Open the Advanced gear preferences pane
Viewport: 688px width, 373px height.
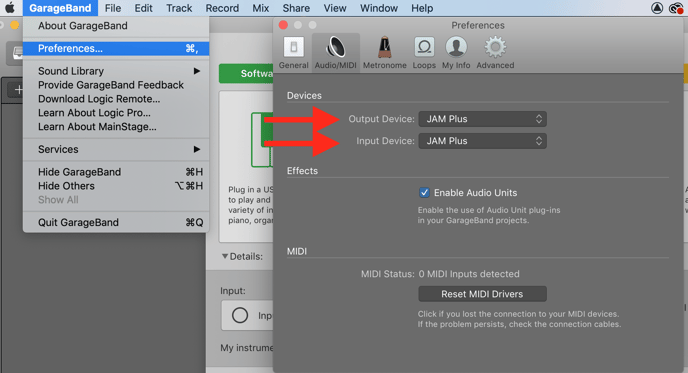pyautogui.click(x=495, y=53)
